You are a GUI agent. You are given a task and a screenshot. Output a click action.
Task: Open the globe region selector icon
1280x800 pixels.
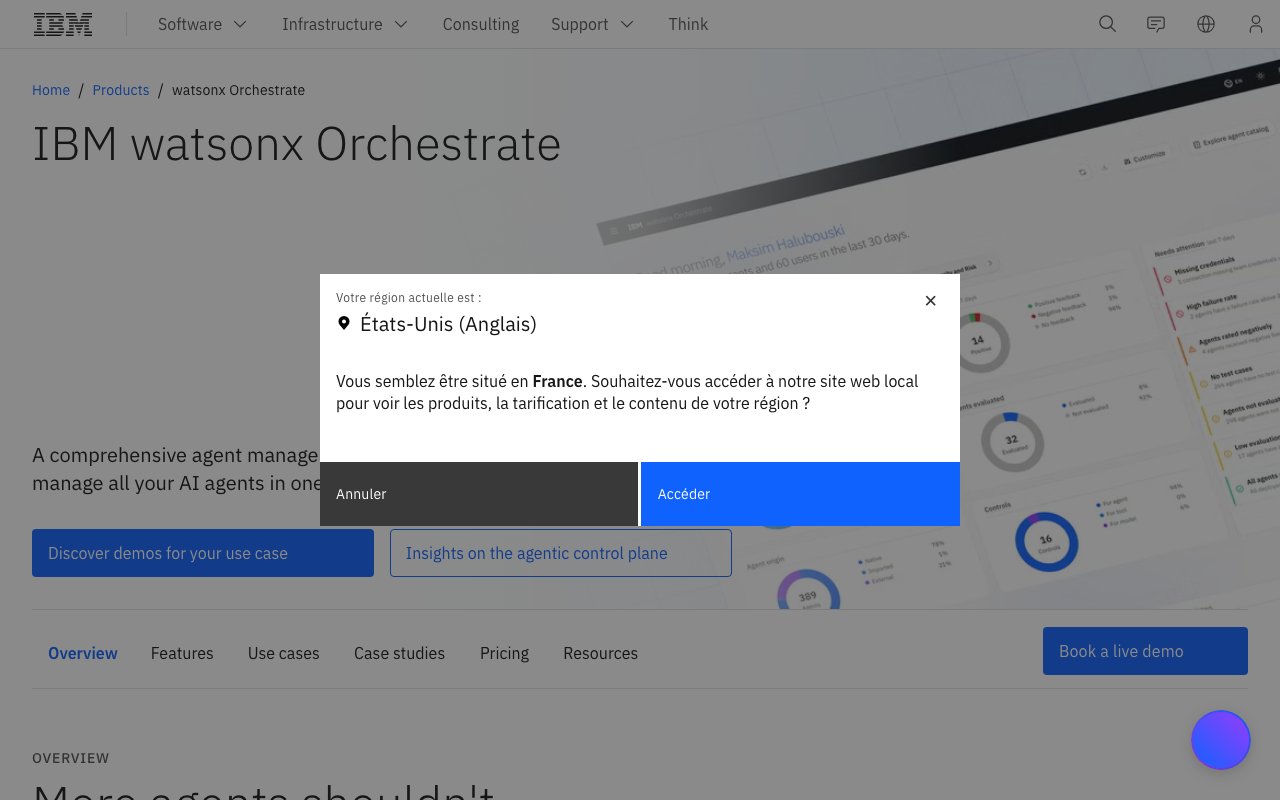[1206, 24]
